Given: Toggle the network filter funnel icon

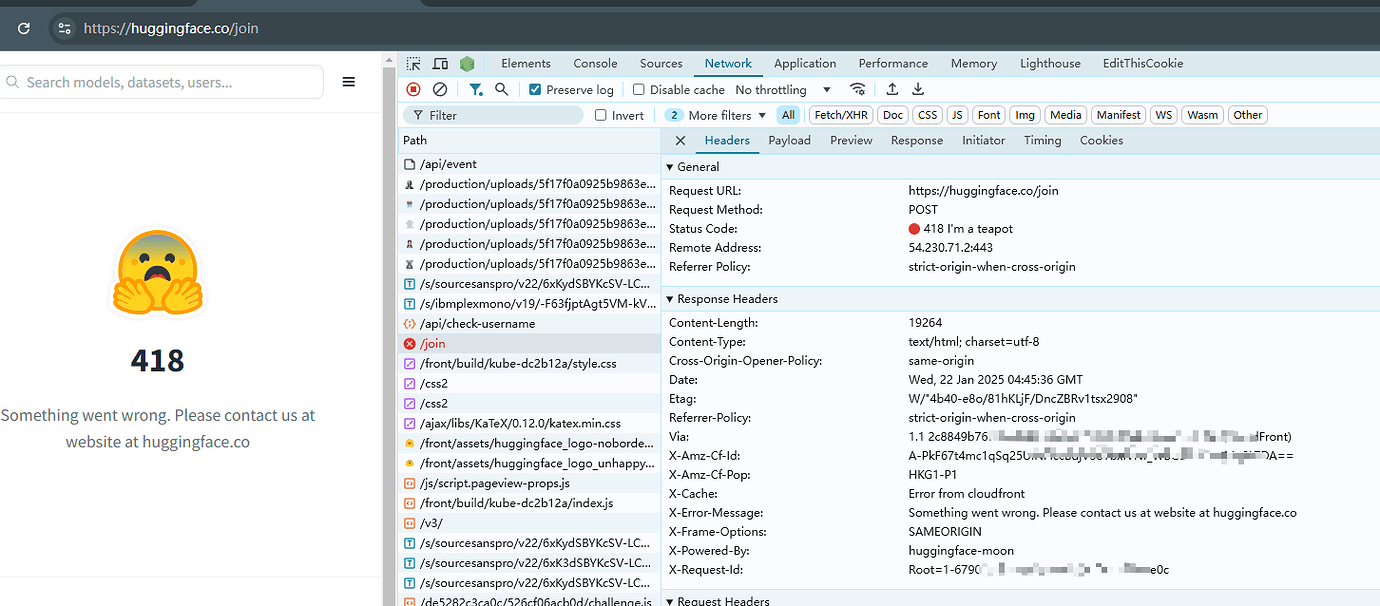Looking at the screenshot, I should pyautogui.click(x=476, y=89).
